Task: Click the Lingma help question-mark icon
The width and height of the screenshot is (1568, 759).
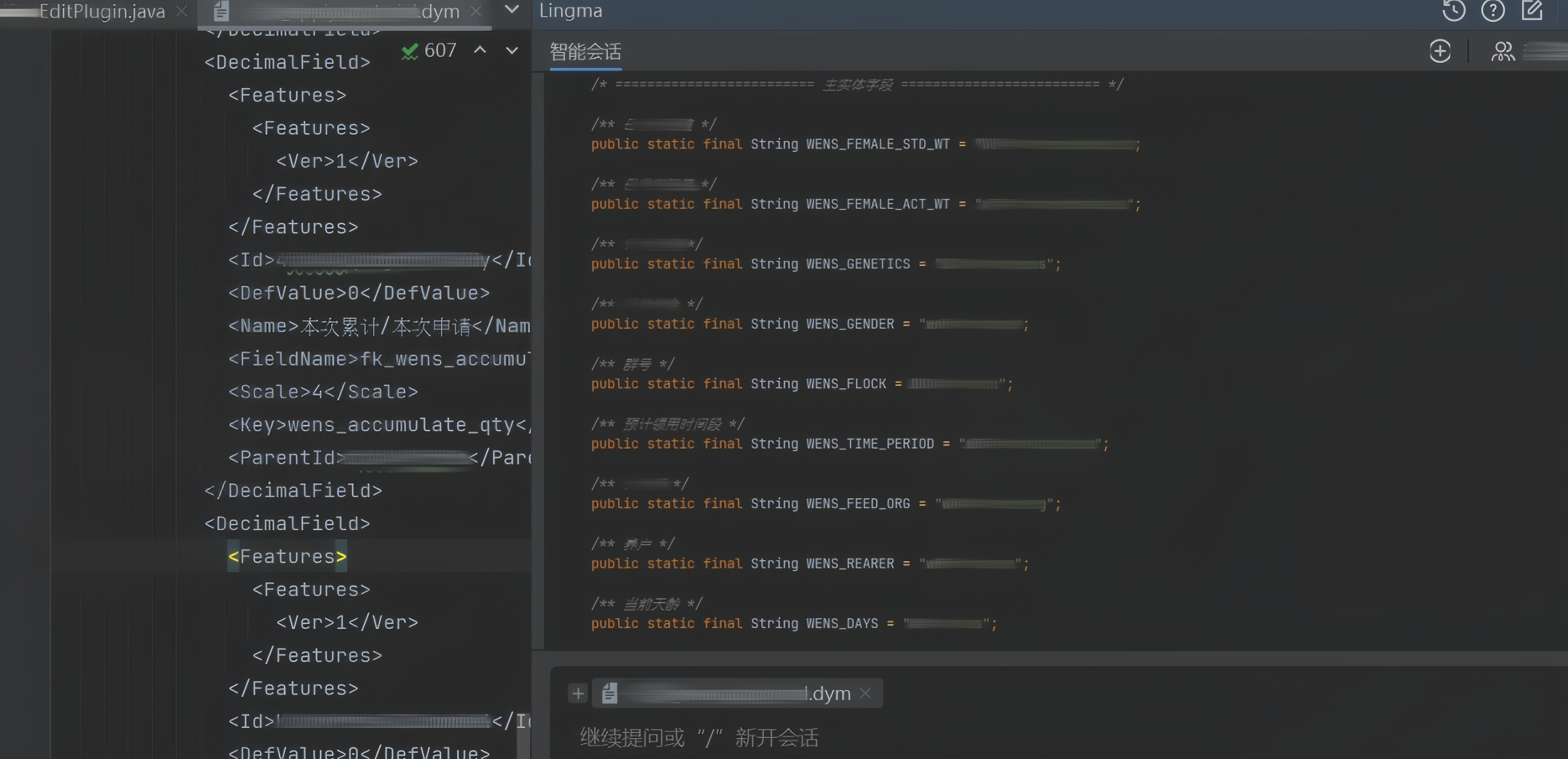Action: tap(1493, 11)
